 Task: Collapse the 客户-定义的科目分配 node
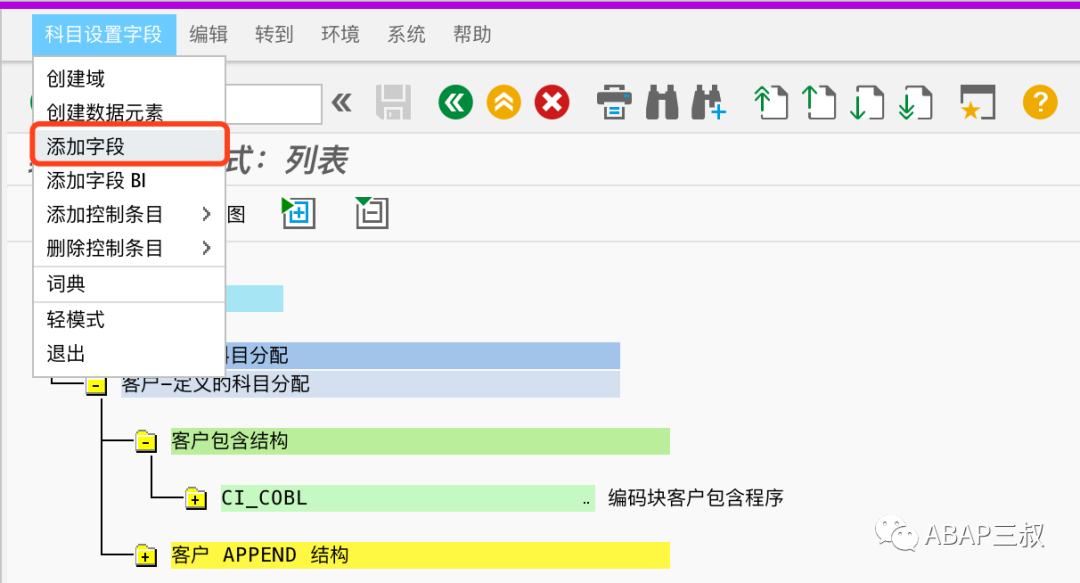point(96,385)
